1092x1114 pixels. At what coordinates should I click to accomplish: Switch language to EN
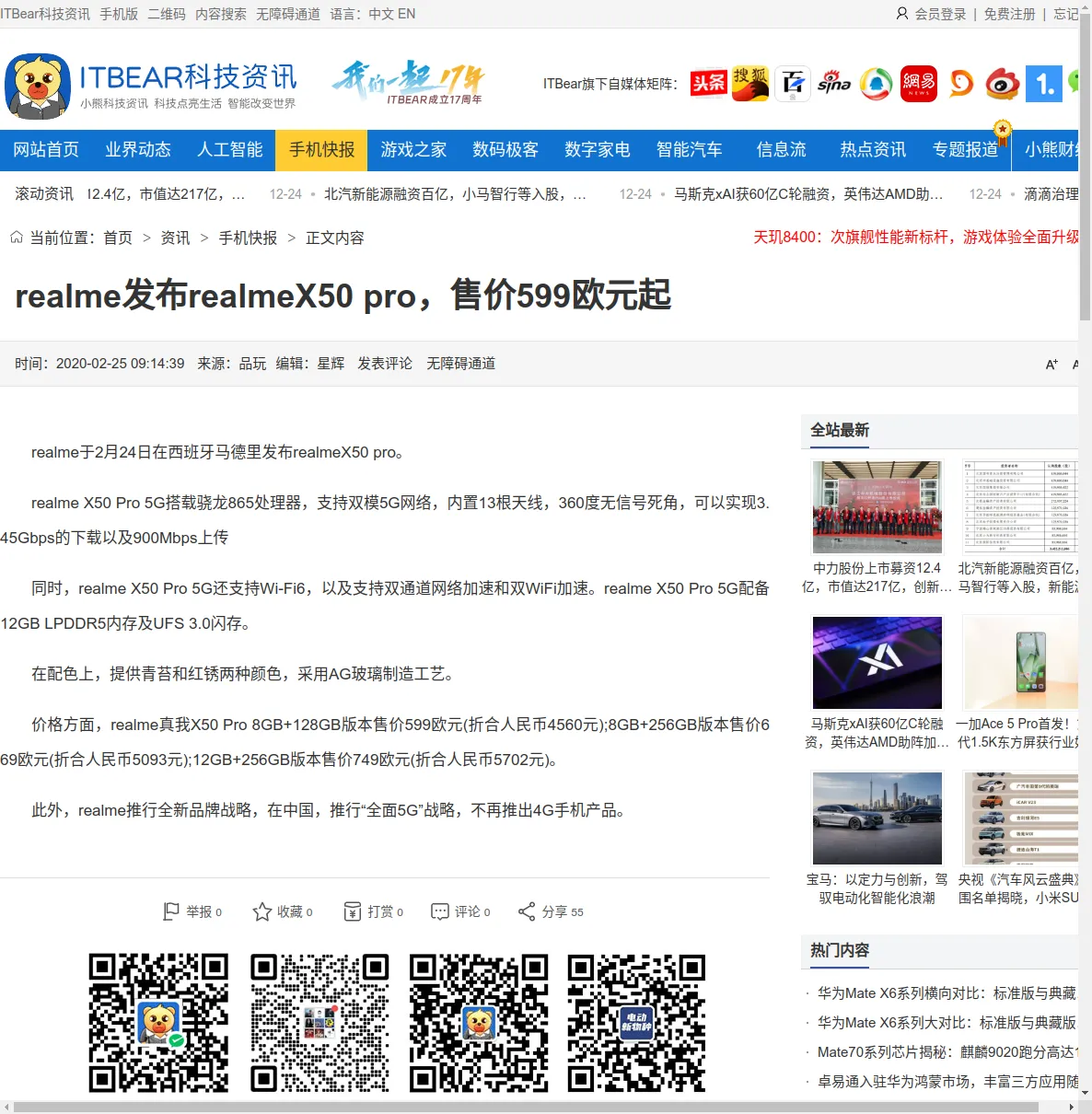[406, 14]
